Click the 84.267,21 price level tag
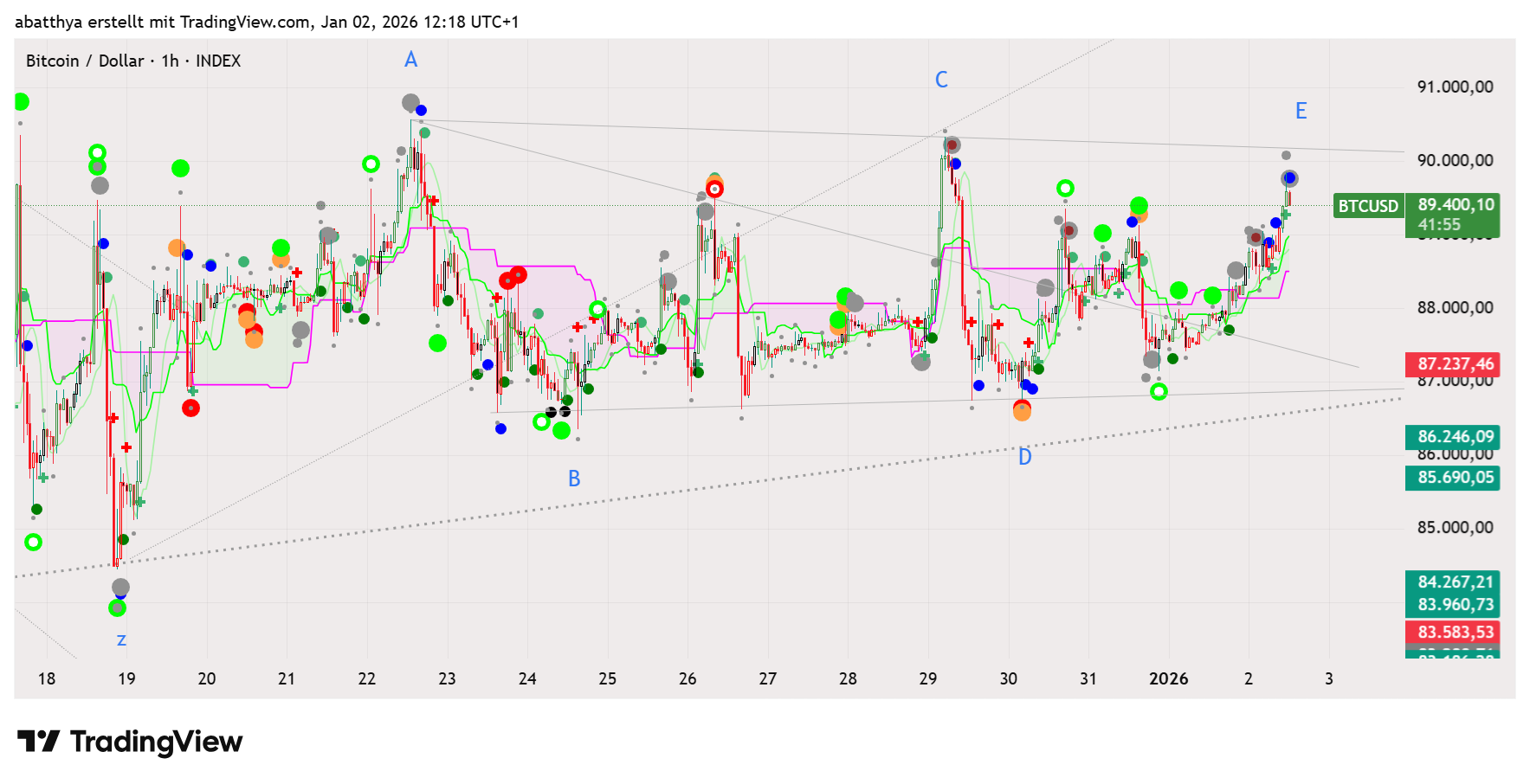Image resolution: width=1530 pixels, height=784 pixels. pyautogui.click(x=1456, y=582)
